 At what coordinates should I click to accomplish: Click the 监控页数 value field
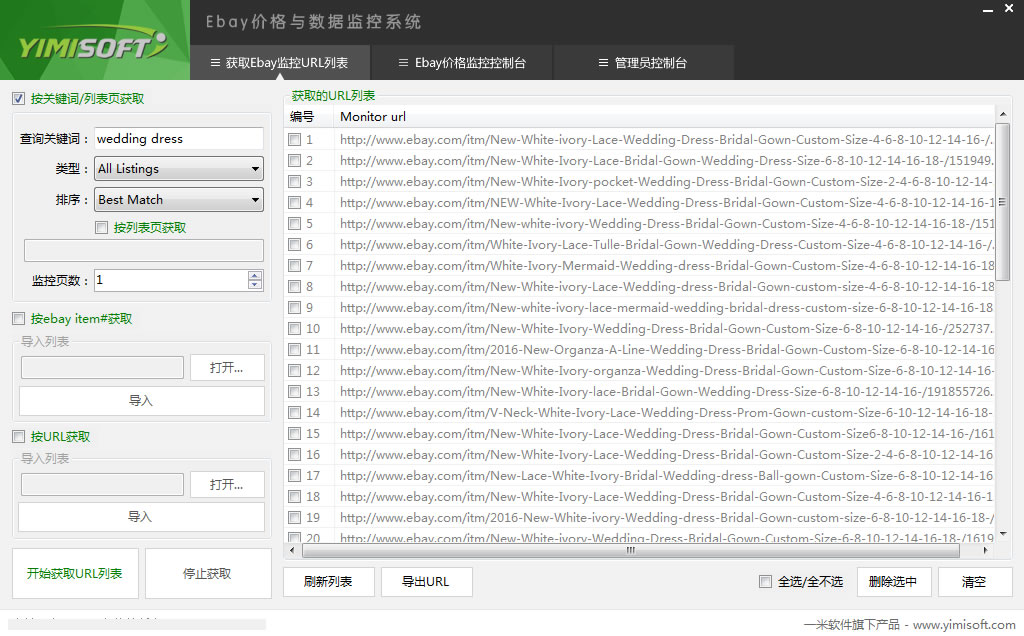point(171,280)
